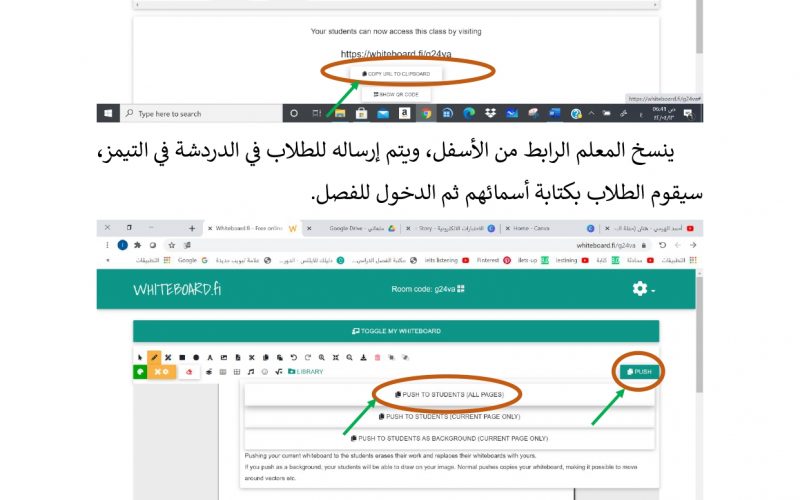Click the Show QR Code button

pyautogui.click(x=396, y=94)
